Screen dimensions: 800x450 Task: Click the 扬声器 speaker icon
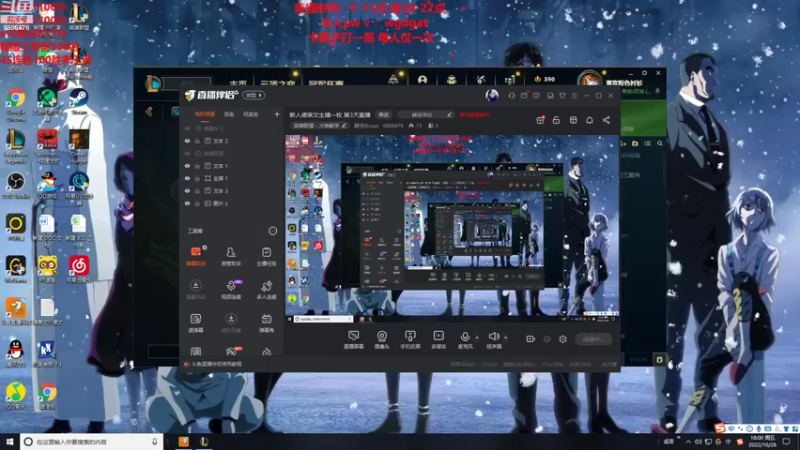pos(493,337)
